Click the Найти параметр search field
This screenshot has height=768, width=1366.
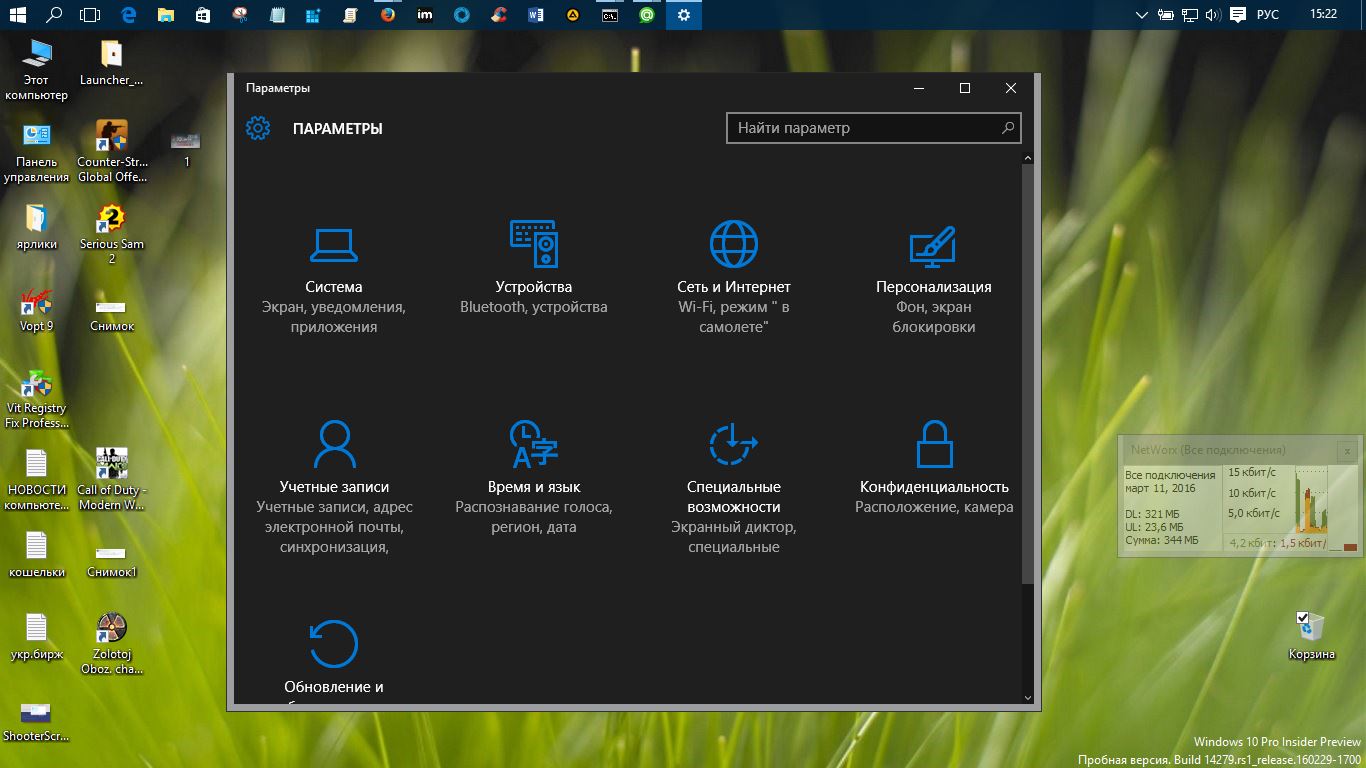(860, 128)
